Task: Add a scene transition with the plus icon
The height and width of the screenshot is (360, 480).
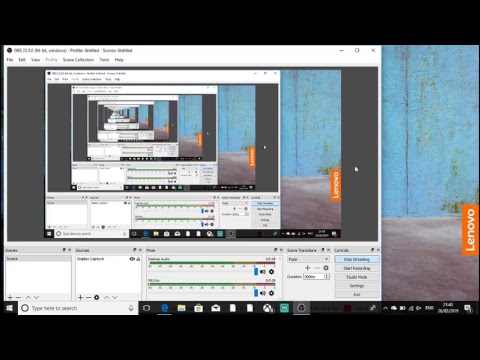Action: [x=308, y=268]
